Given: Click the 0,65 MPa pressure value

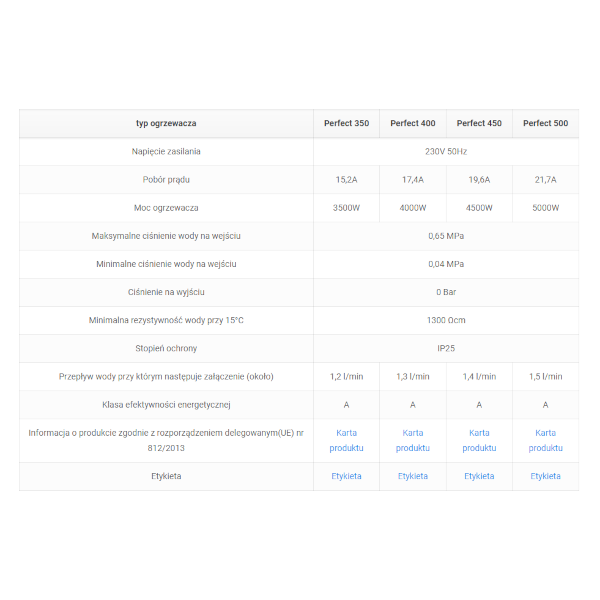Looking at the screenshot, I should click(446, 236).
